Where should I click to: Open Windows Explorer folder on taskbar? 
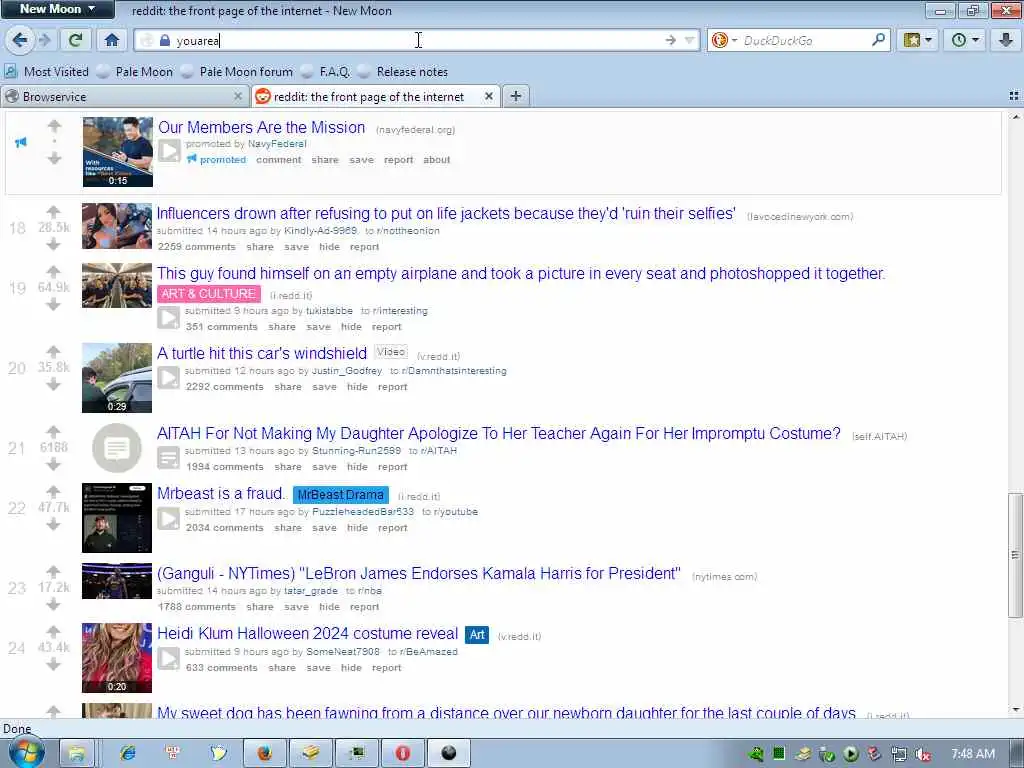tap(77, 753)
